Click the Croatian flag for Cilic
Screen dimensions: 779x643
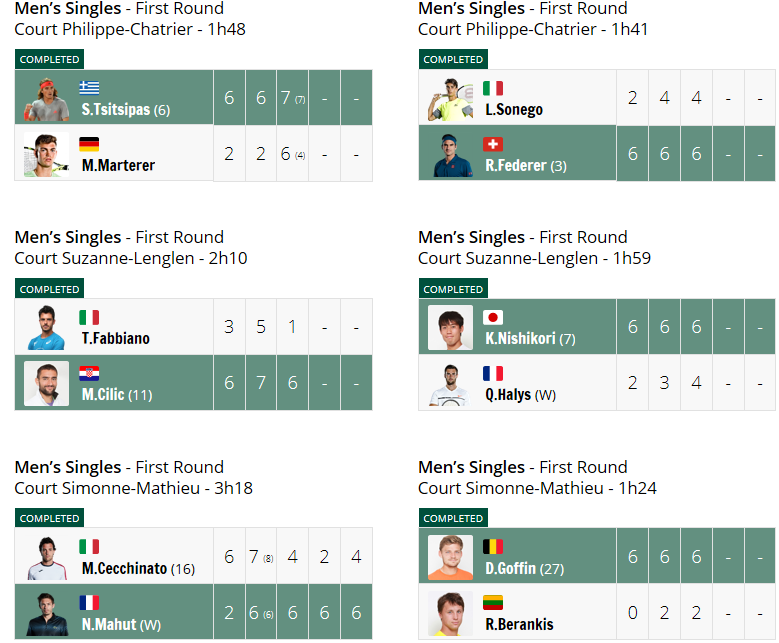(x=89, y=373)
